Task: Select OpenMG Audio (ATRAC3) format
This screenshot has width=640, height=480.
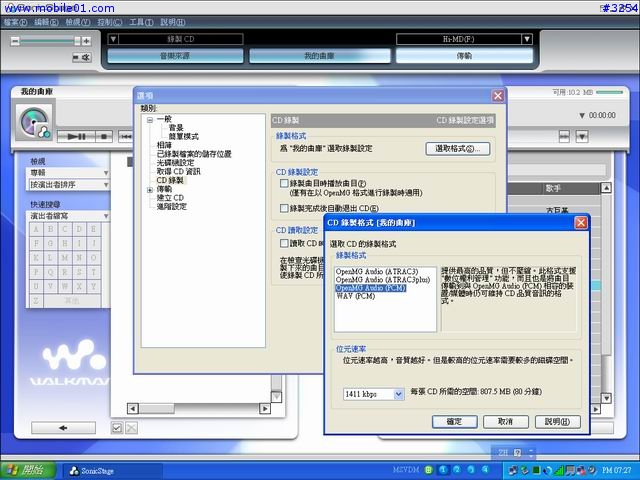Action: 377,271
